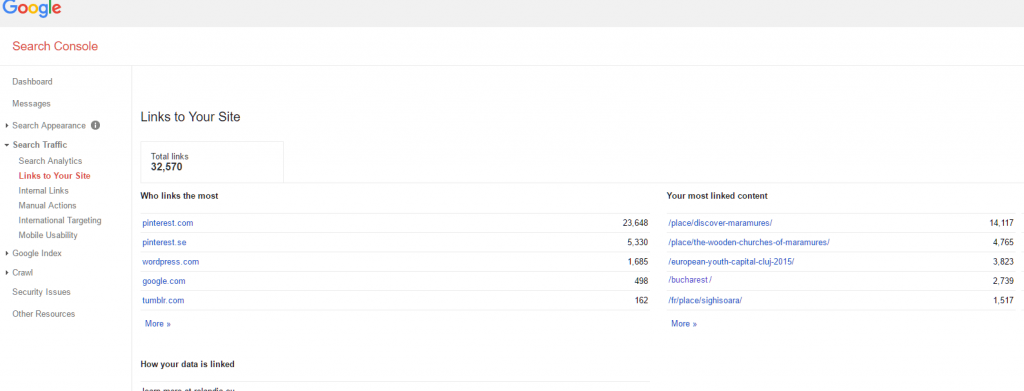Click the Crawl label

tap(22, 273)
